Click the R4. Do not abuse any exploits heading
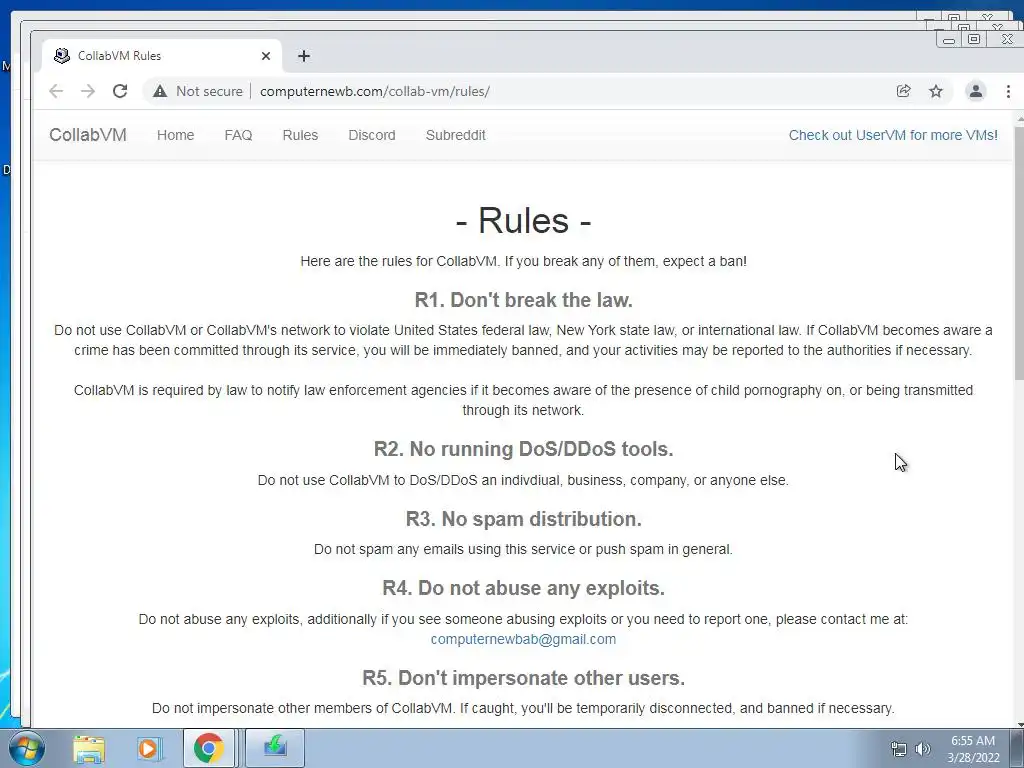Viewport: 1024px width, 768px height. 523,588
